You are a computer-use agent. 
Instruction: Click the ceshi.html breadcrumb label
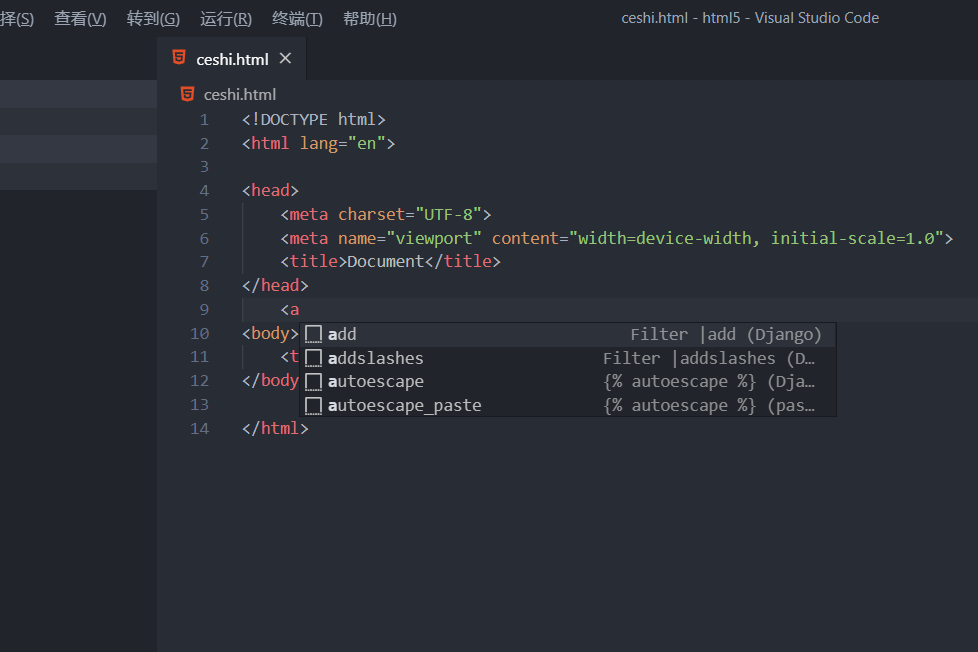240,95
